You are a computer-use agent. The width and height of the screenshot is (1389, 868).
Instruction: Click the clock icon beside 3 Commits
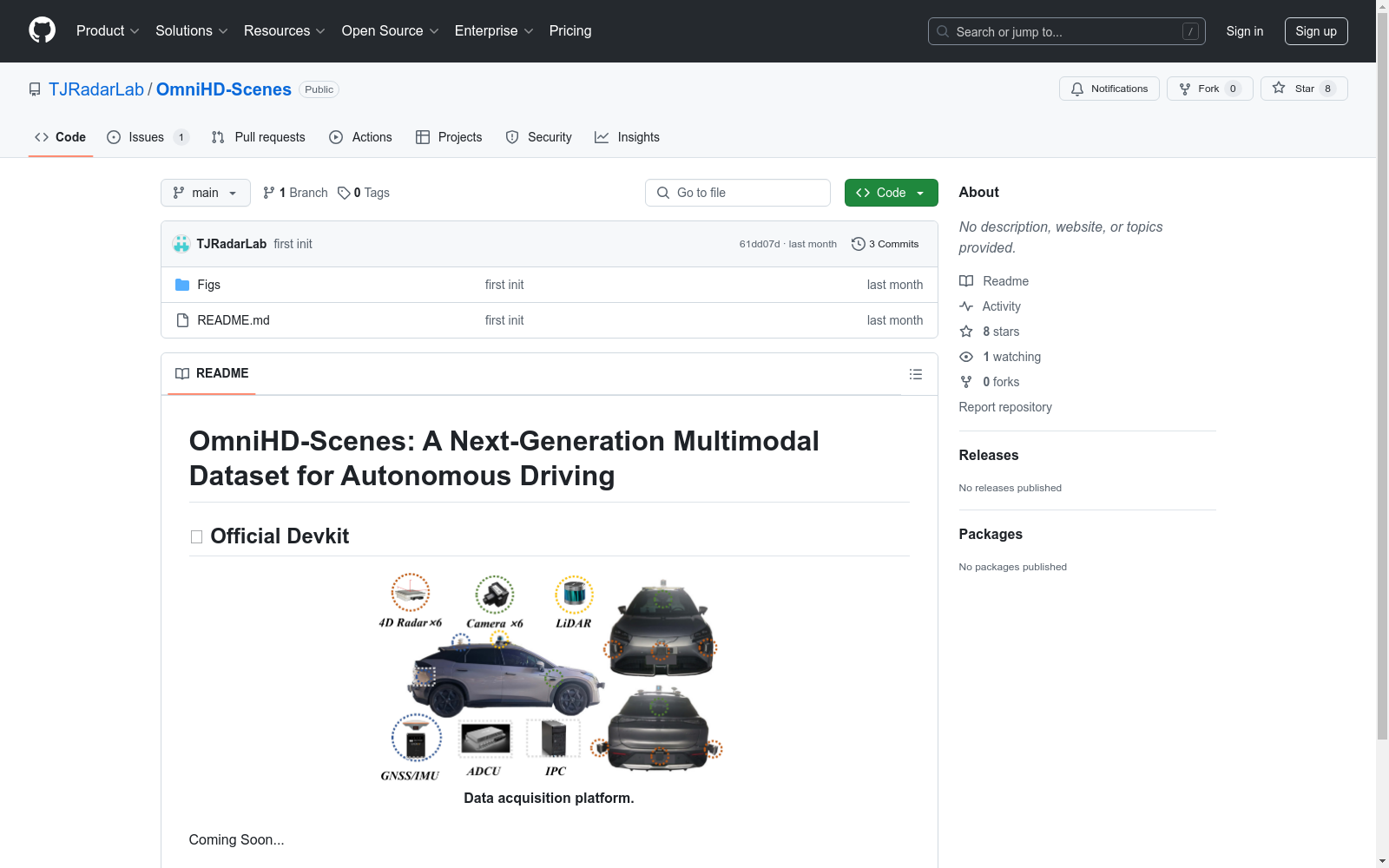tap(859, 244)
